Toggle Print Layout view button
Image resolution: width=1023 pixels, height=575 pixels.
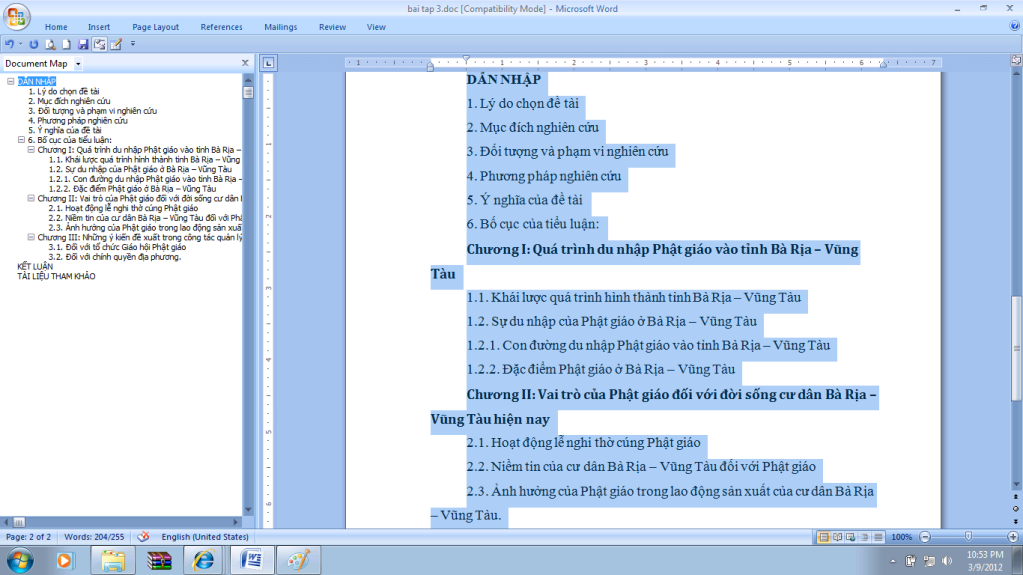coord(824,537)
